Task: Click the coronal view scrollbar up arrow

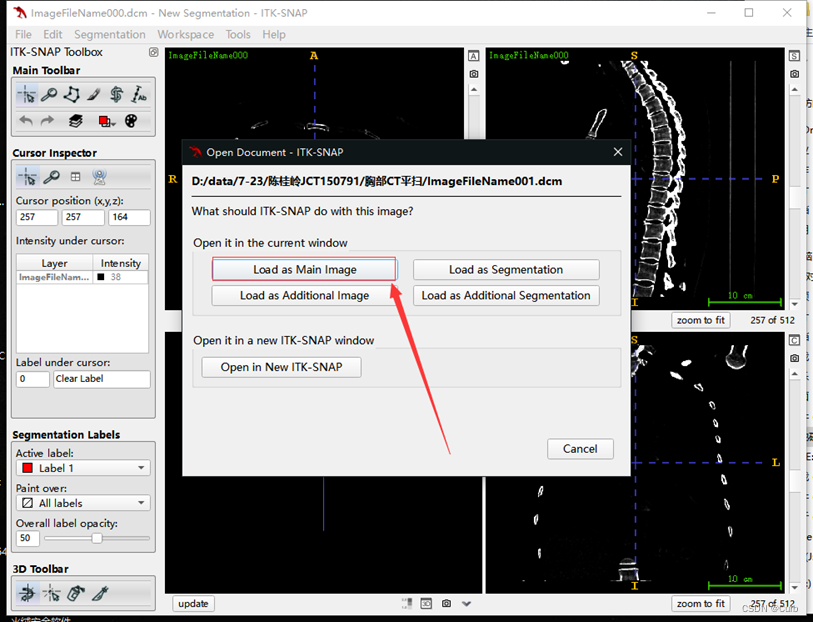Action: pyautogui.click(x=794, y=374)
